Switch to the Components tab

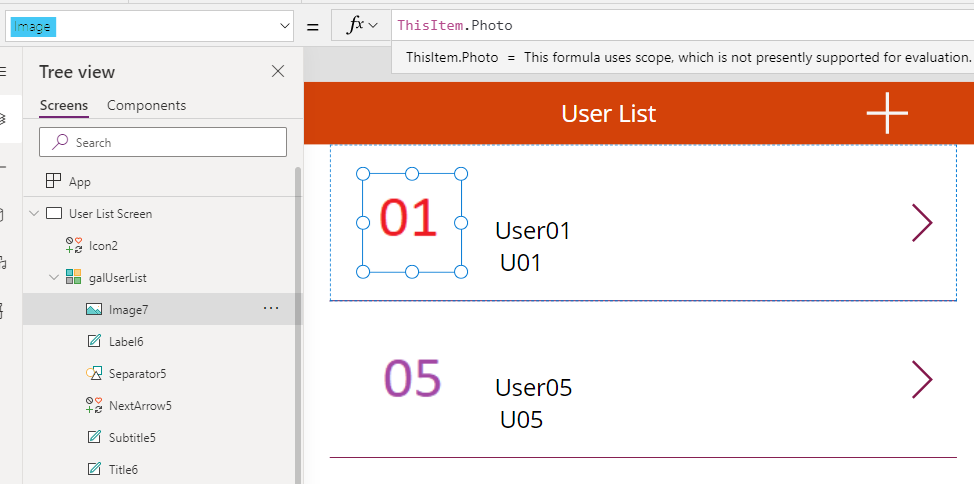[146, 105]
